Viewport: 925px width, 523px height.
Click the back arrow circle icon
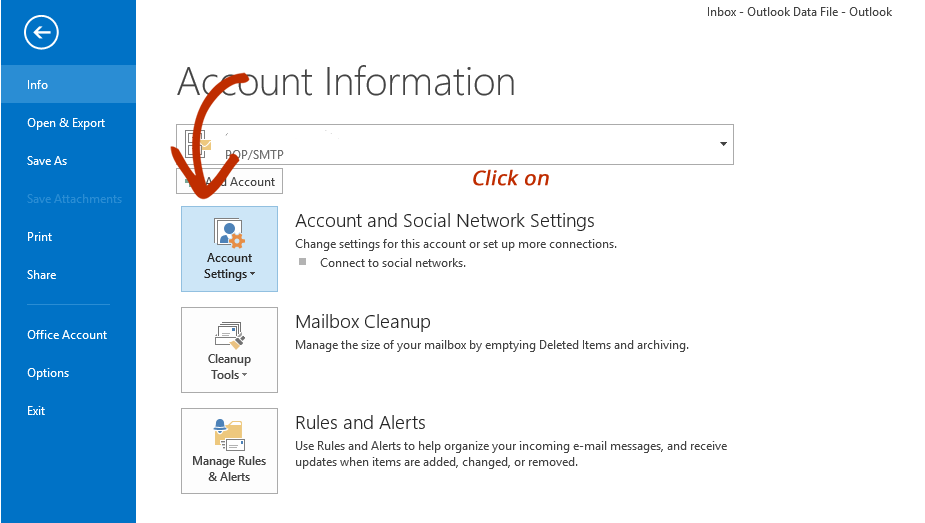click(x=41, y=32)
